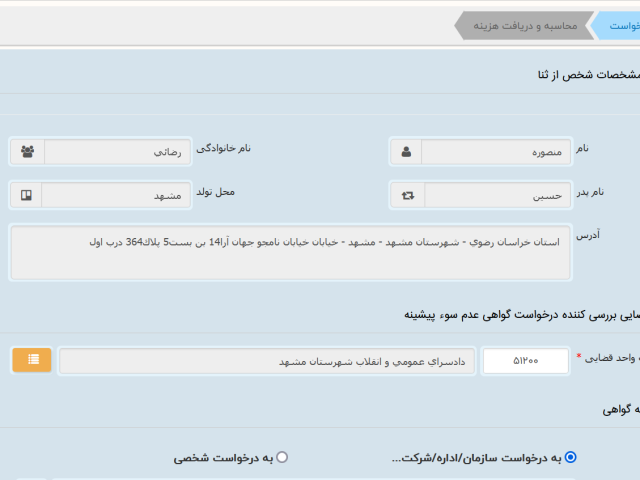Click the دادسرای عمومی و انقلاب شهرستان مشهد field
Viewport: 640px width, 480px height.
(266, 361)
